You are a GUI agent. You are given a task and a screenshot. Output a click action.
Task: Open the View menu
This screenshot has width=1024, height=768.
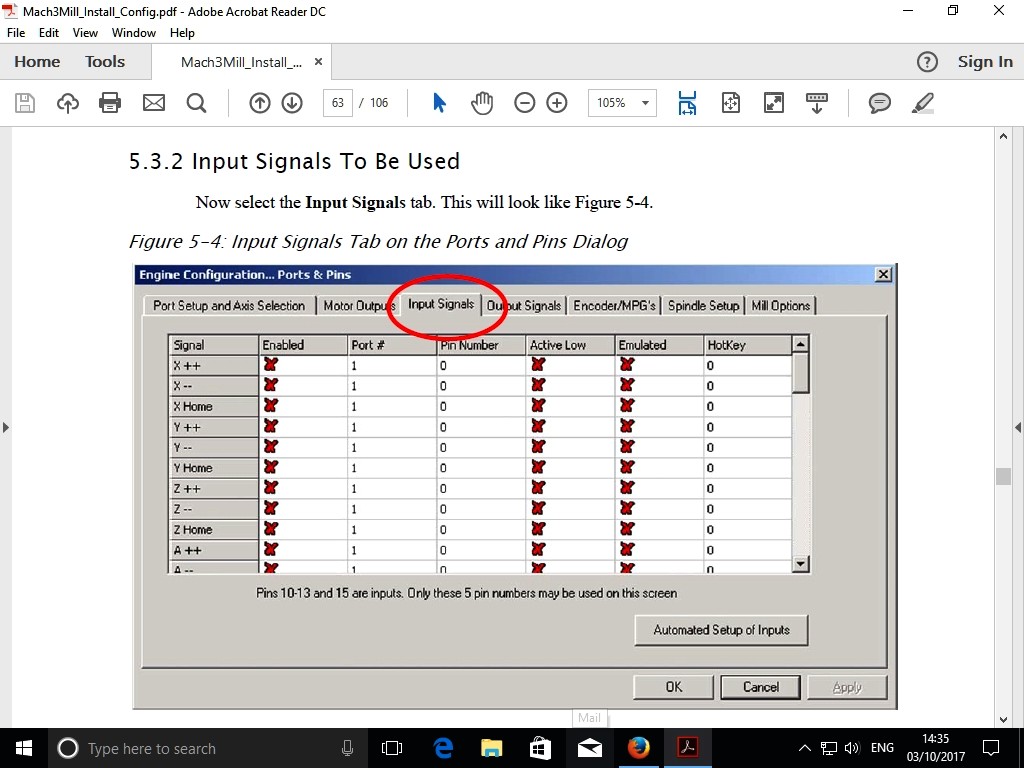(85, 33)
